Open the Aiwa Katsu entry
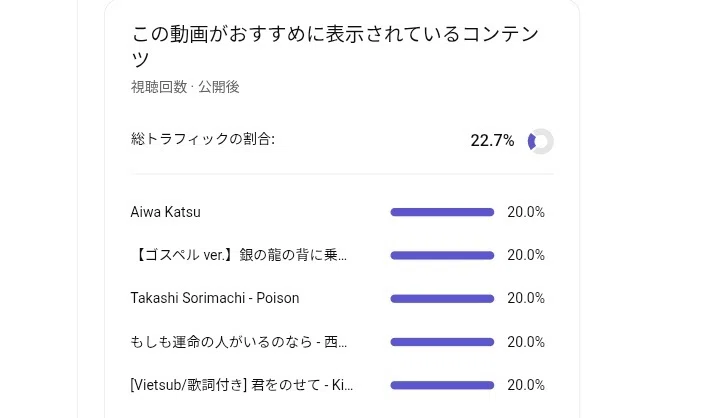 click(165, 212)
